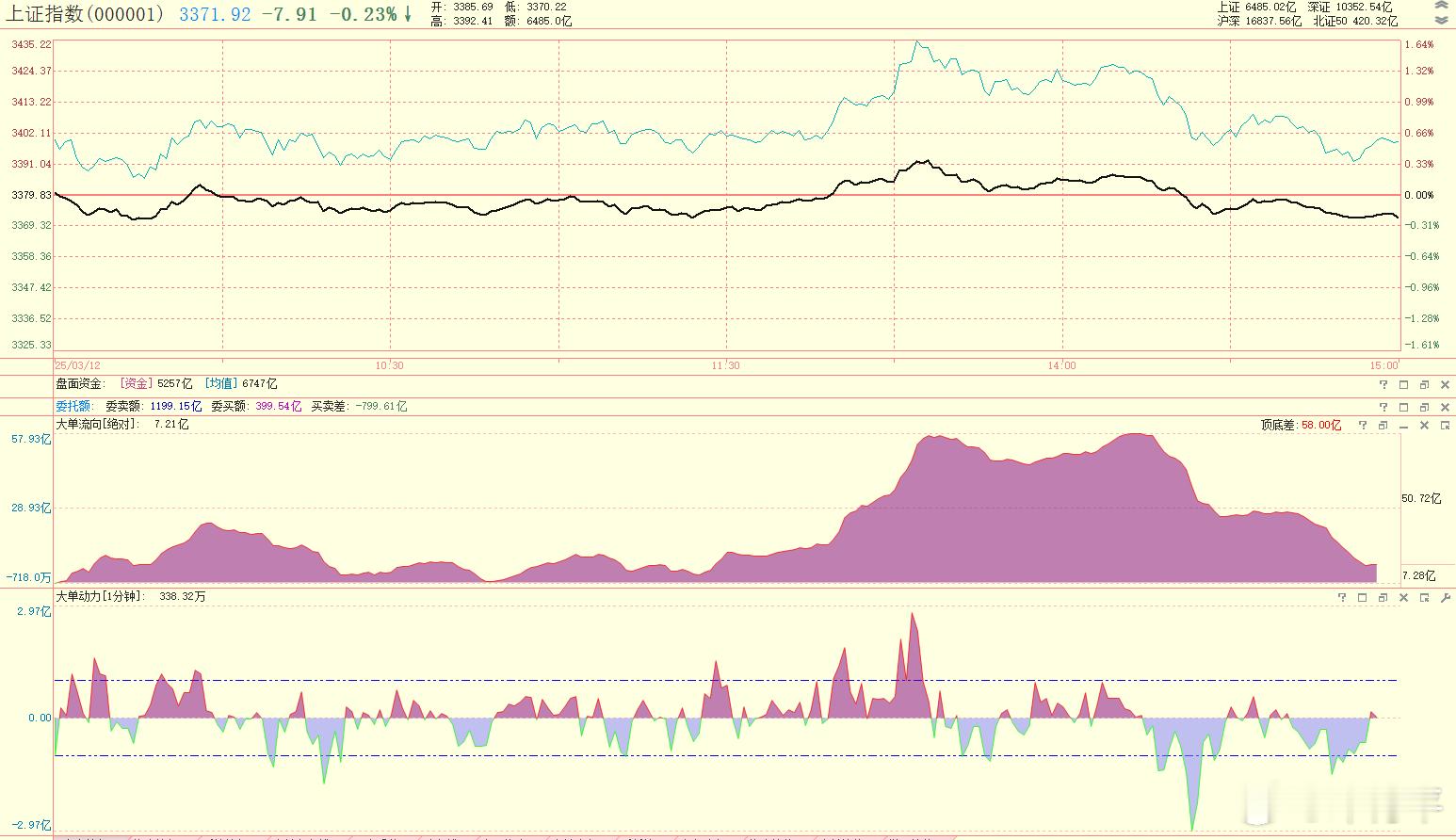Click the 10:30 time axis marker
This screenshot has width=1456, height=840.
390,365
